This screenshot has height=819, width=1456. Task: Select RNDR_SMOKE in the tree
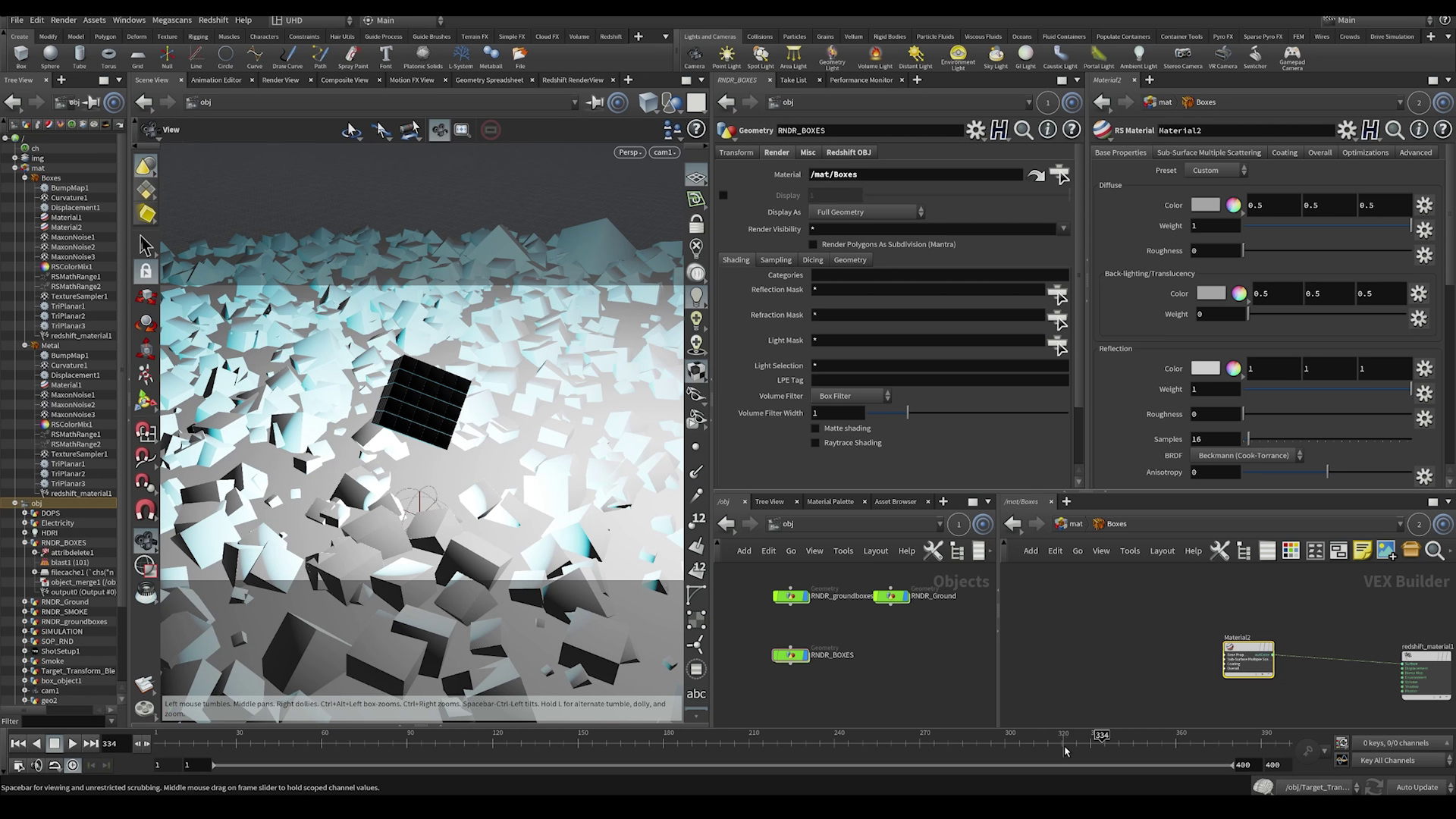point(64,612)
